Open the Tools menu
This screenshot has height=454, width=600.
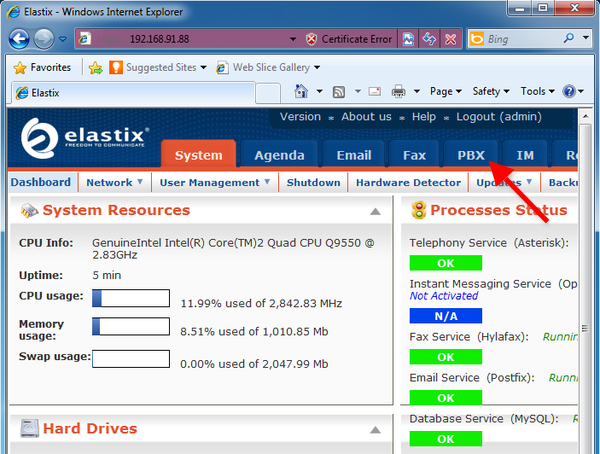coord(537,91)
